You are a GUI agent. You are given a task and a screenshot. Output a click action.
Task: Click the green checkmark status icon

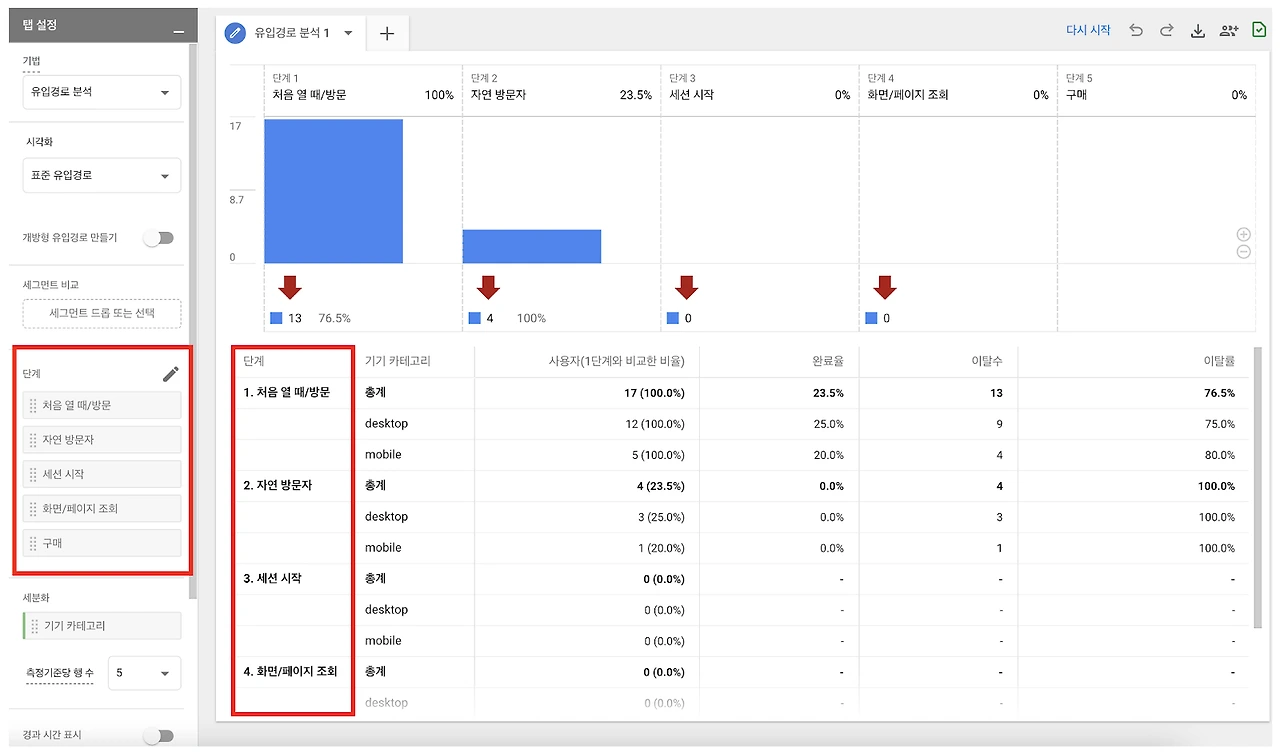(1259, 31)
